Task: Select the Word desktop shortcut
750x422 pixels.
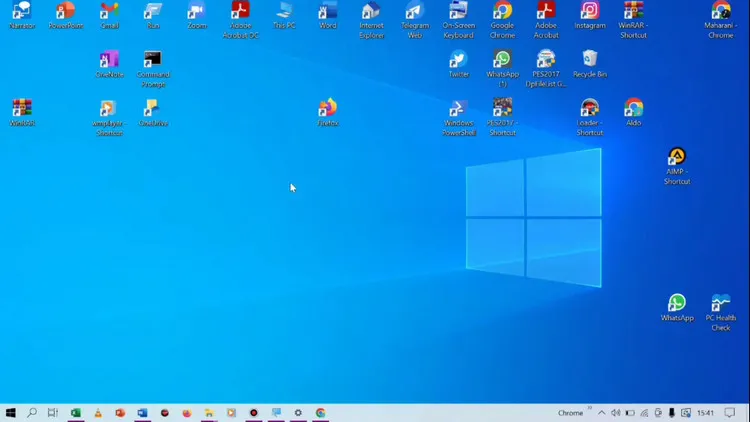Action: tap(328, 15)
